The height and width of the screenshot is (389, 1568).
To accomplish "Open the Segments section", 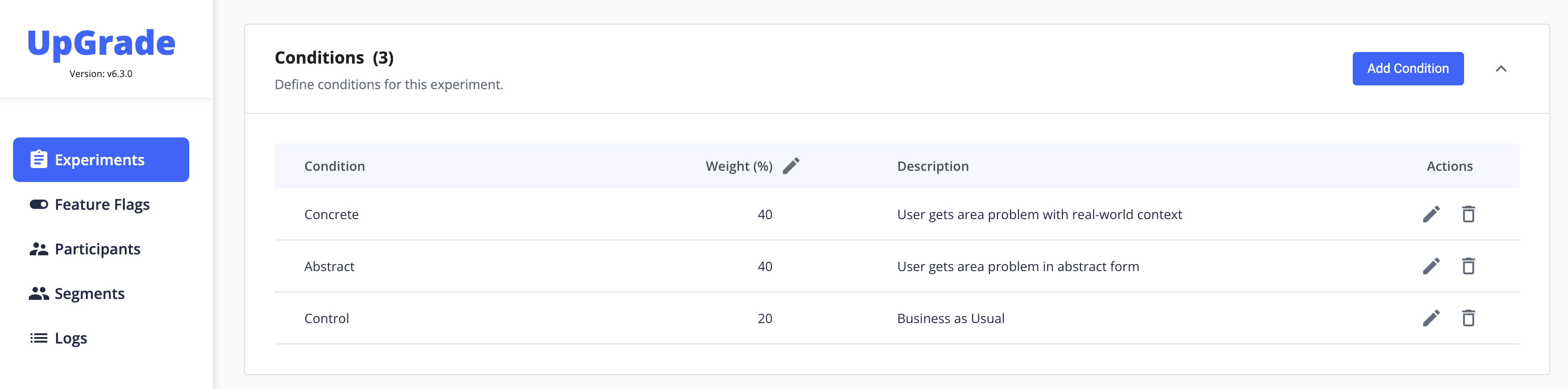I will [x=90, y=293].
